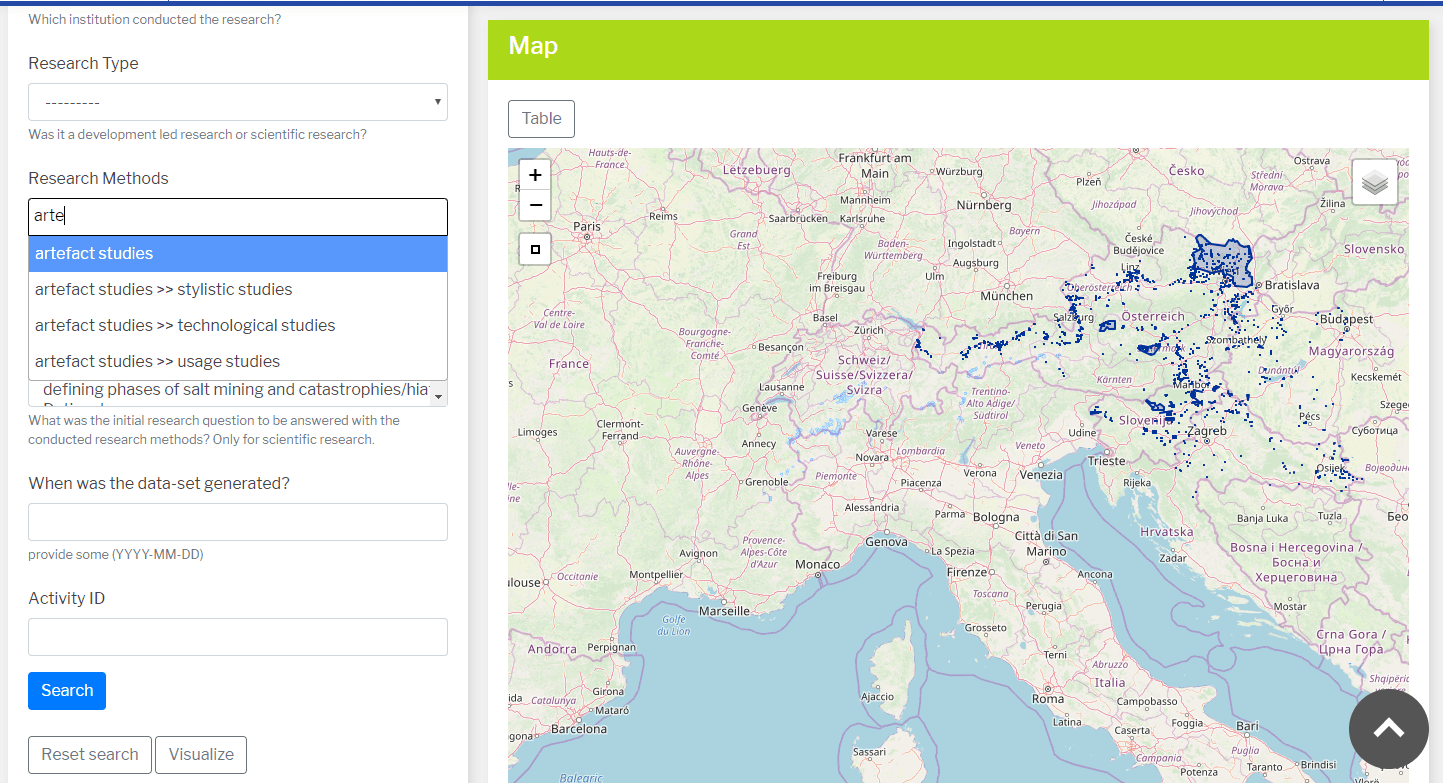Screen dimensions: 1443x783
Task: Zoom out on the map
Action: coord(535,205)
